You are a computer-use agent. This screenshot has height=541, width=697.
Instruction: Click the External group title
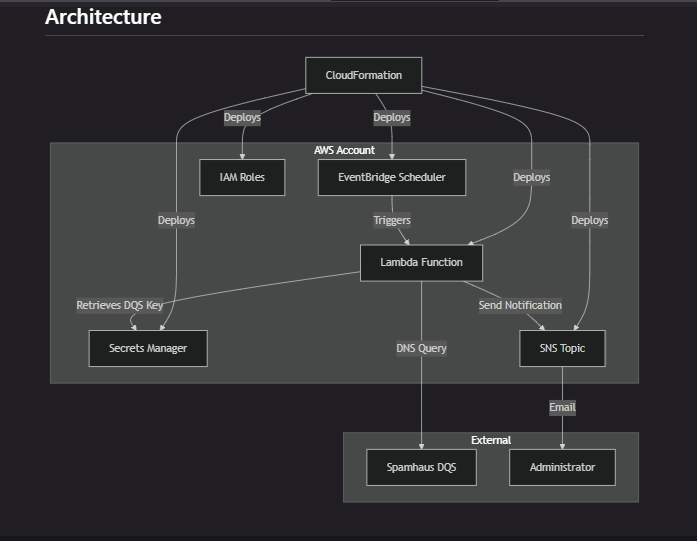click(491, 440)
